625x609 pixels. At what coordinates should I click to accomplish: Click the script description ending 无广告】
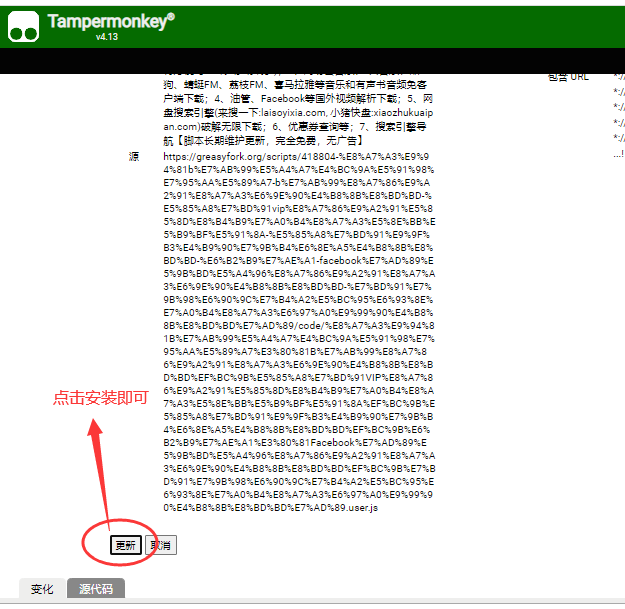tap(298, 108)
